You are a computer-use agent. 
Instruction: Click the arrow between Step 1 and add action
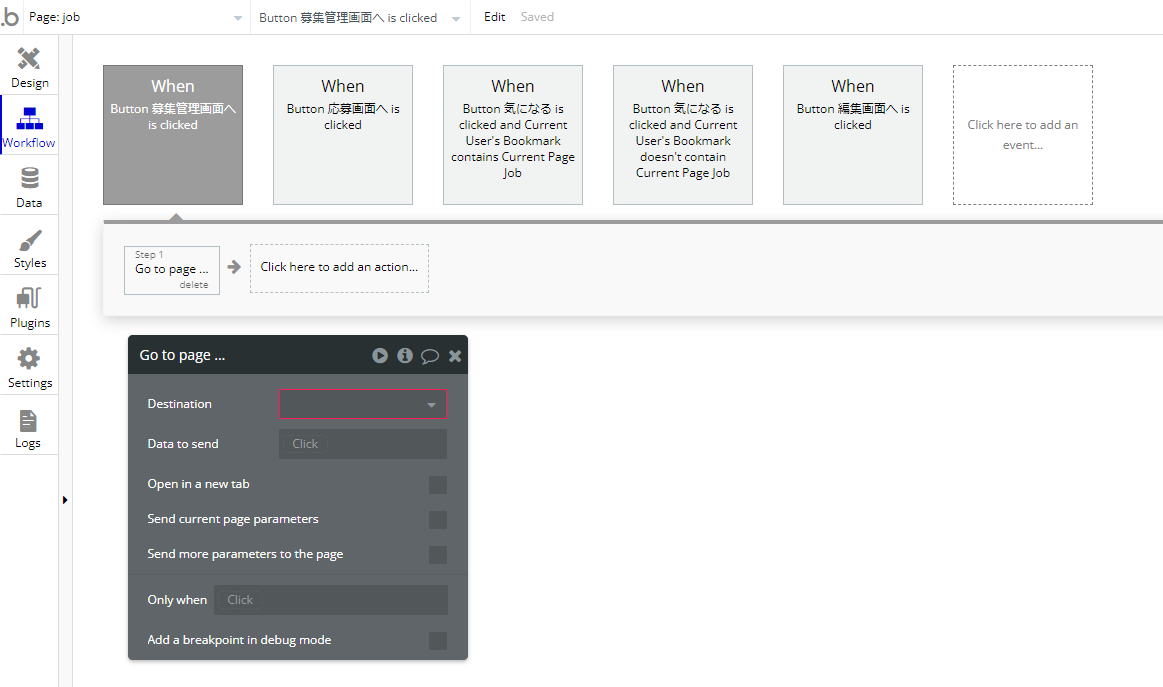pyautogui.click(x=234, y=267)
